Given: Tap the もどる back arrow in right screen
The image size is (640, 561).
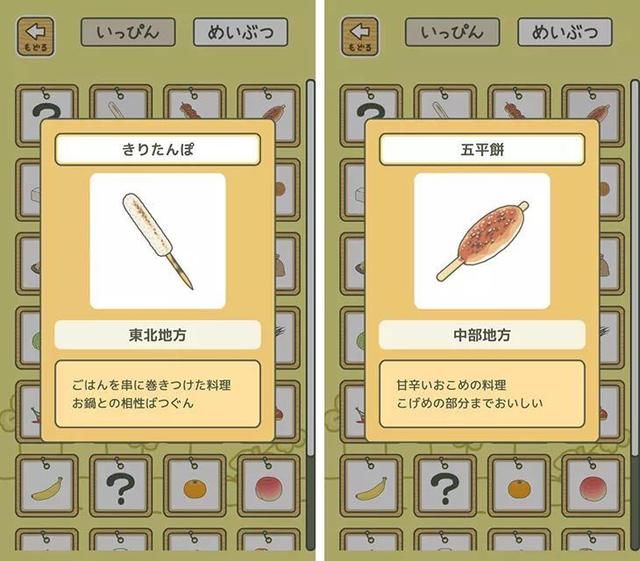Looking at the screenshot, I should [360, 36].
